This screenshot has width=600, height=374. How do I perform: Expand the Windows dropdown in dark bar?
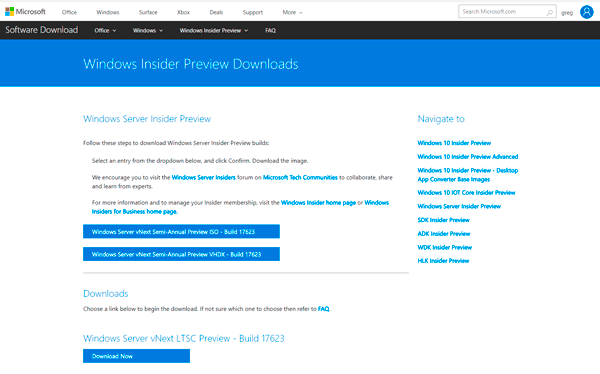148,31
